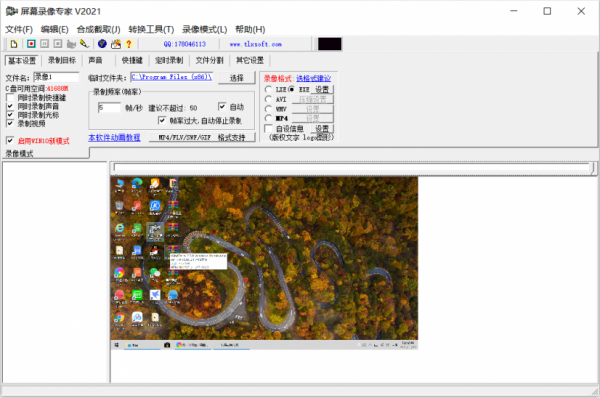Click the black display box in toolbar
Viewport: 600px width, 398px height.
[x=329, y=44]
